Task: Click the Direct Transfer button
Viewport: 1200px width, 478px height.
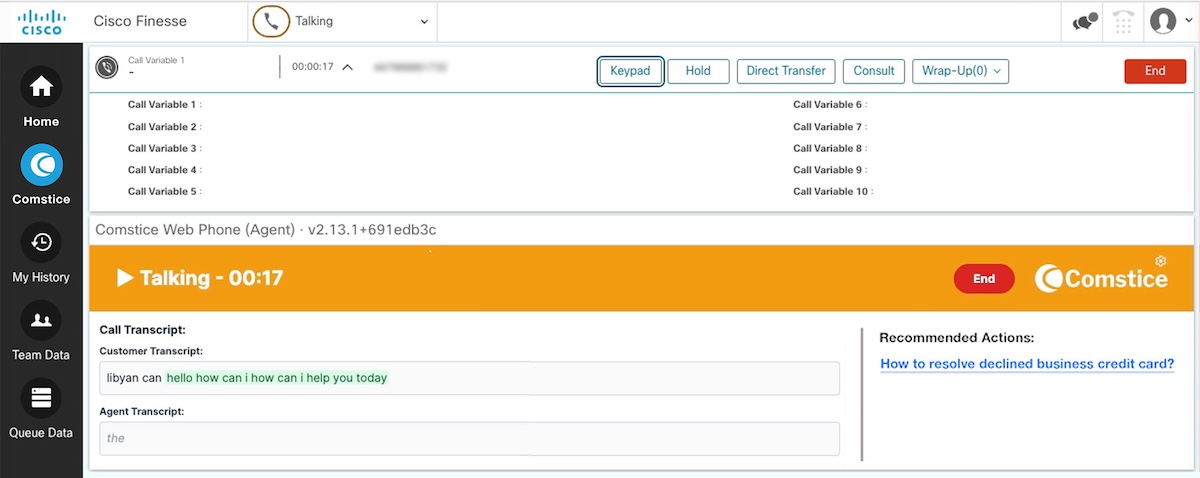Action: pyautogui.click(x=786, y=71)
